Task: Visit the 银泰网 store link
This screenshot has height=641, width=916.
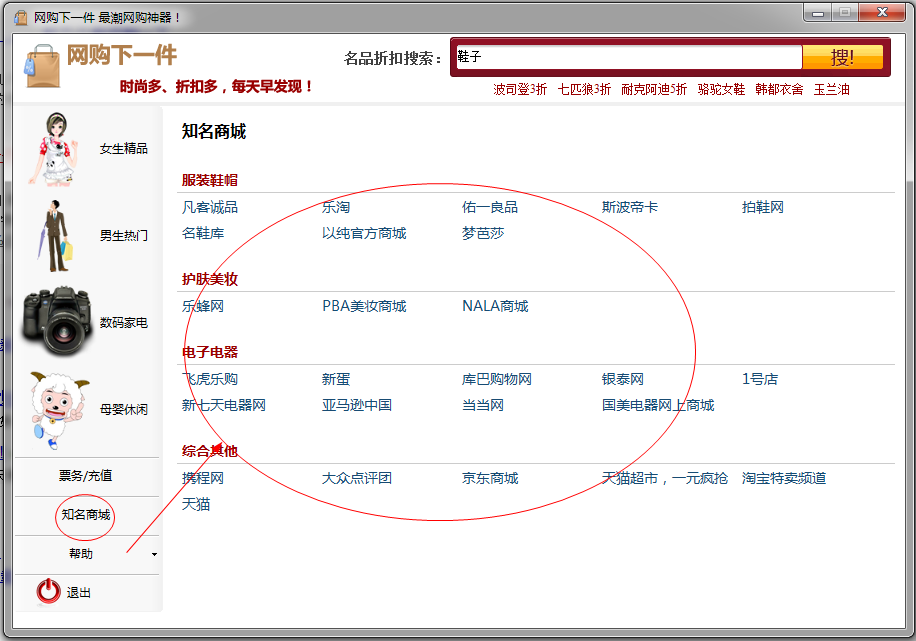Action: pos(623,379)
